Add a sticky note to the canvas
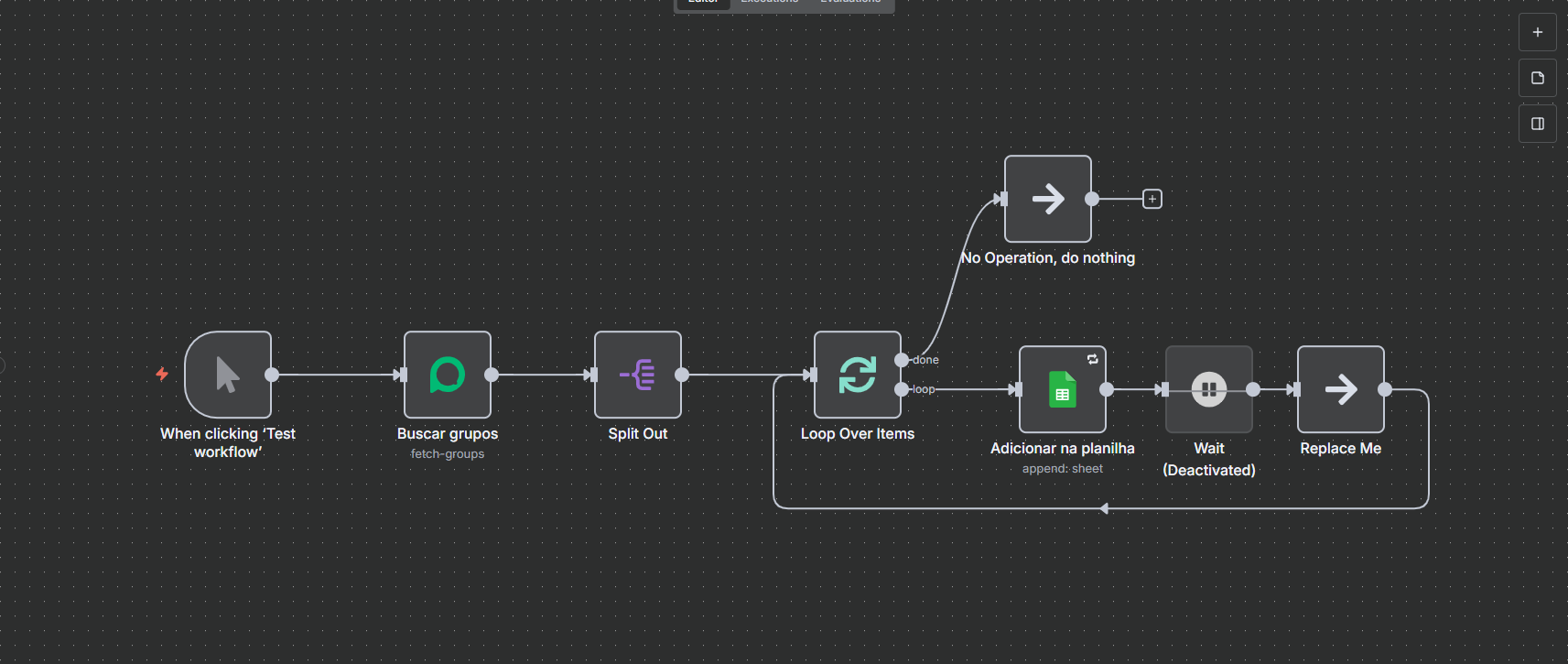This screenshot has height=664, width=1568. (1538, 78)
